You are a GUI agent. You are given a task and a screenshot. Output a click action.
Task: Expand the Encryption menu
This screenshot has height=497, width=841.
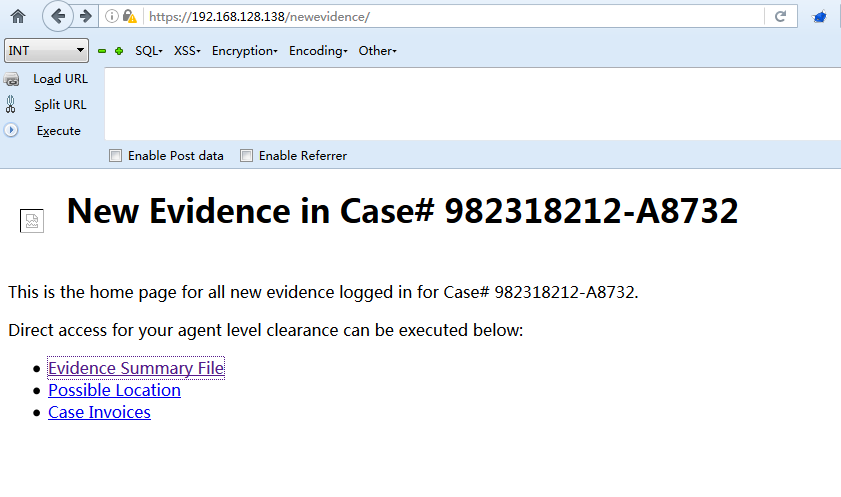245,51
